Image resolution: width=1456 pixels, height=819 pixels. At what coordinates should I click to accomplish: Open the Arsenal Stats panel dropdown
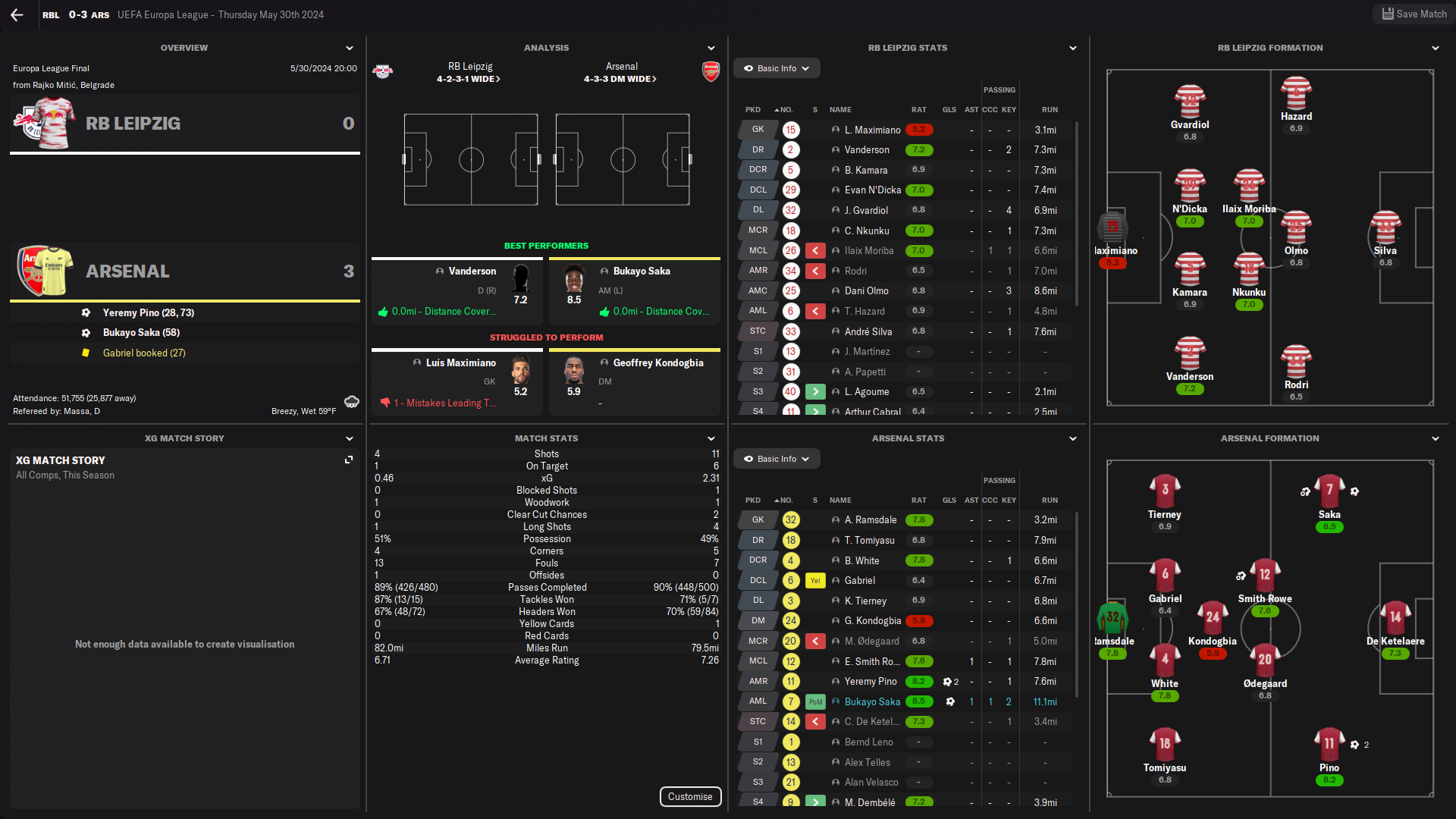point(1073,438)
